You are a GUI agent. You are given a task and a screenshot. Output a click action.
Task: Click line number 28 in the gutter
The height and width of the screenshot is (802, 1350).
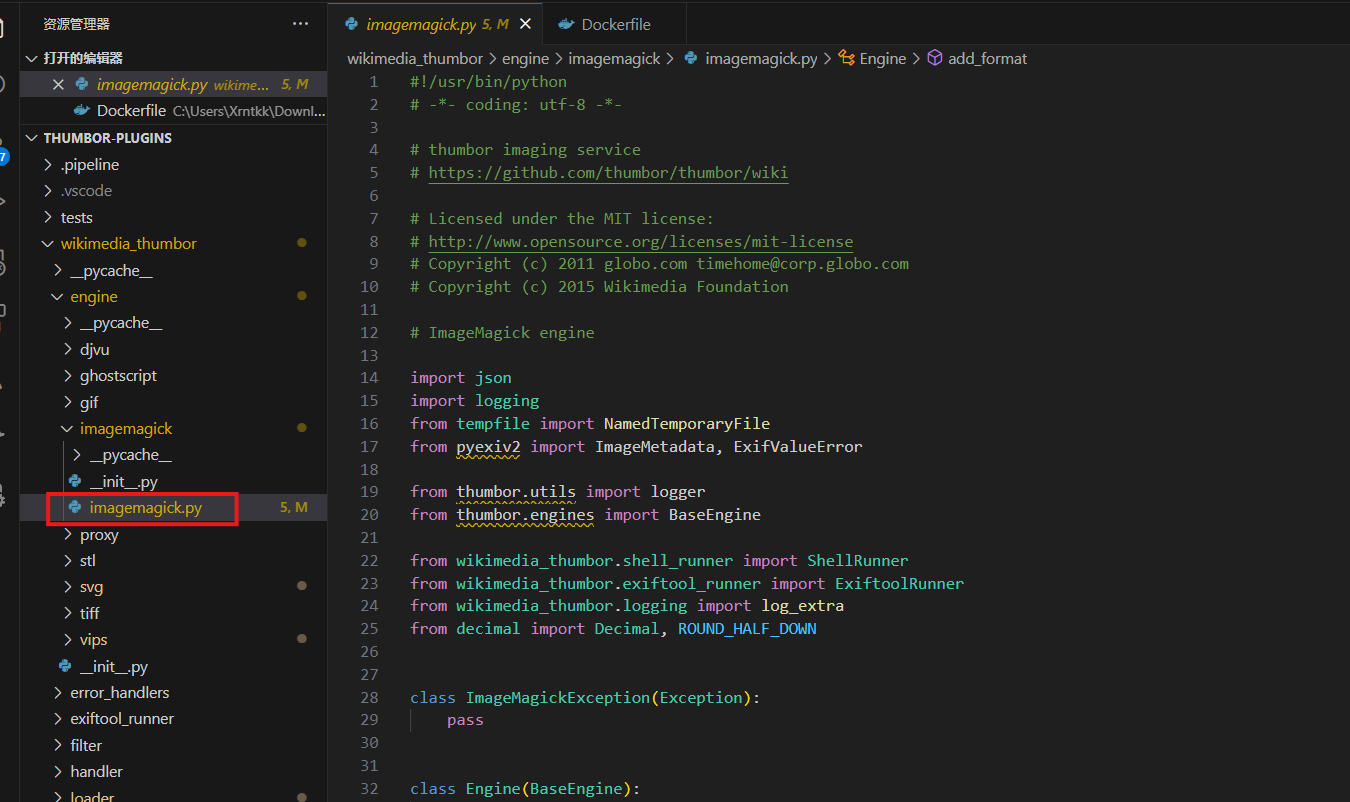tap(369, 697)
